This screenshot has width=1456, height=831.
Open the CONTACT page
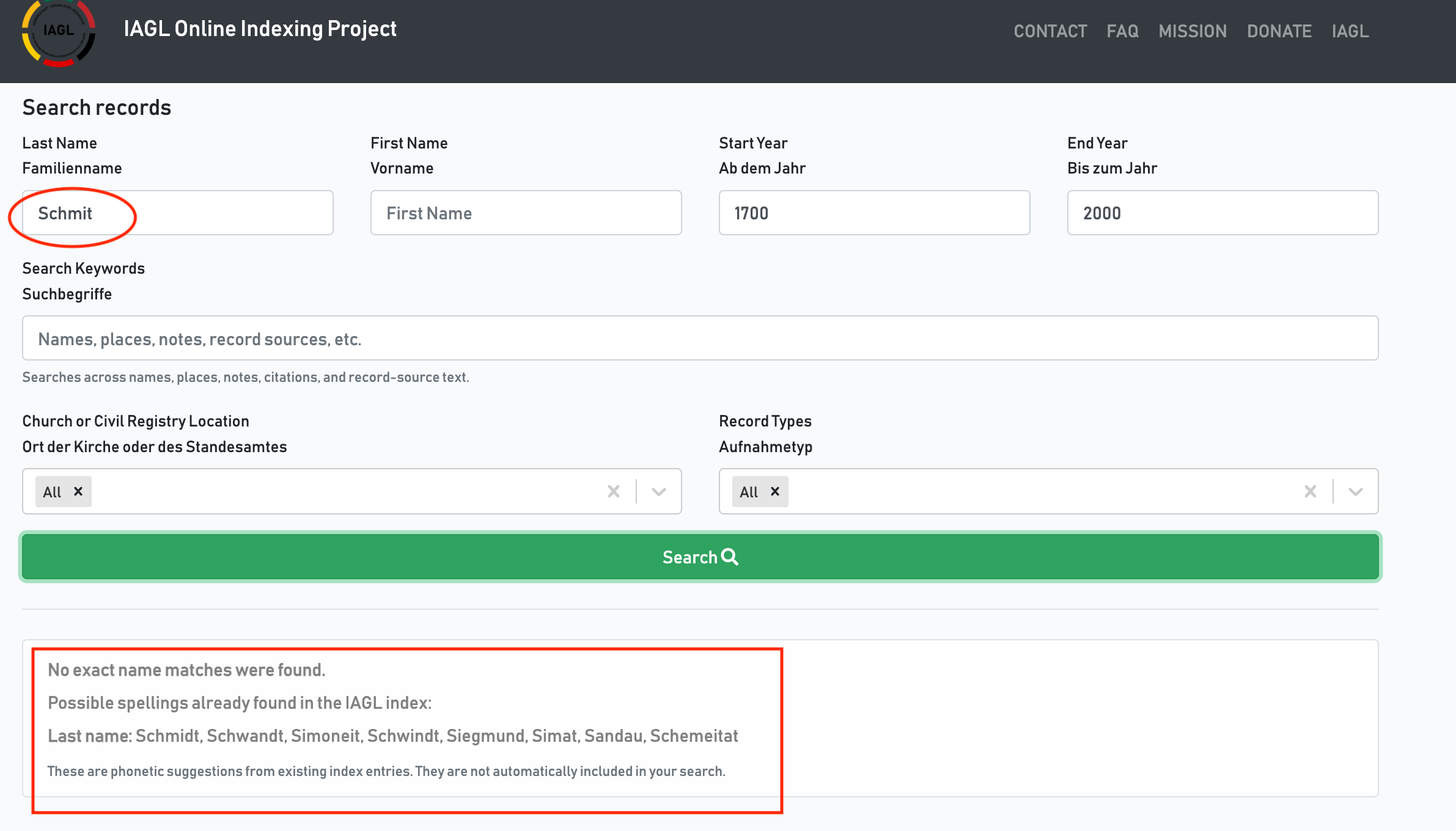point(1050,31)
